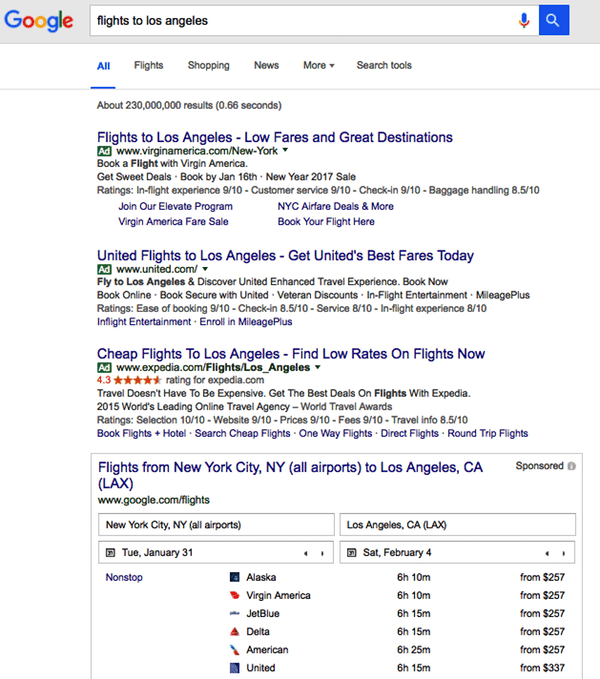Click Join Our Elevate Program link

click(175, 207)
